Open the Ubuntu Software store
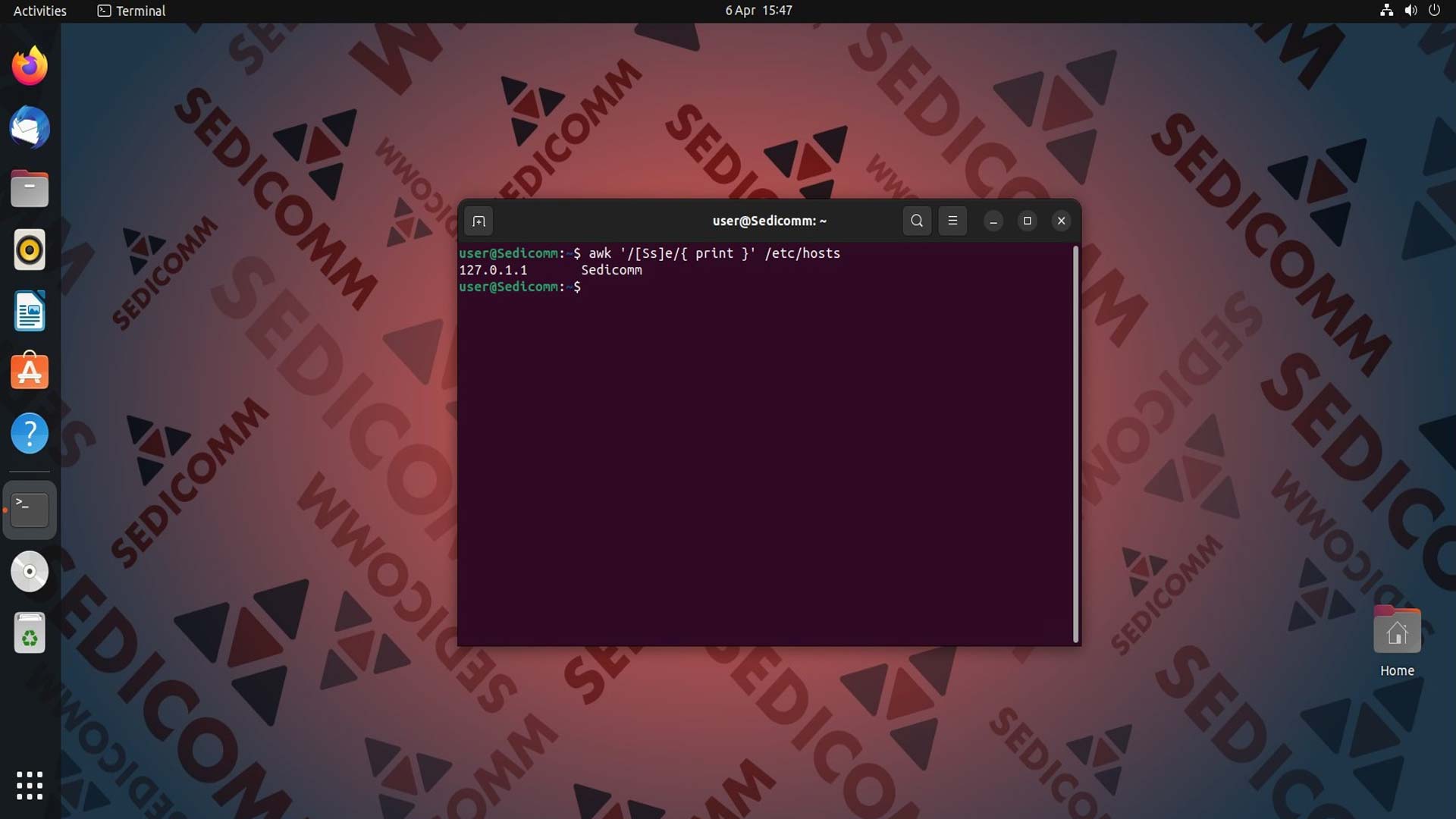The height and width of the screenshot is (819, 1456). (x=30, y=372)
